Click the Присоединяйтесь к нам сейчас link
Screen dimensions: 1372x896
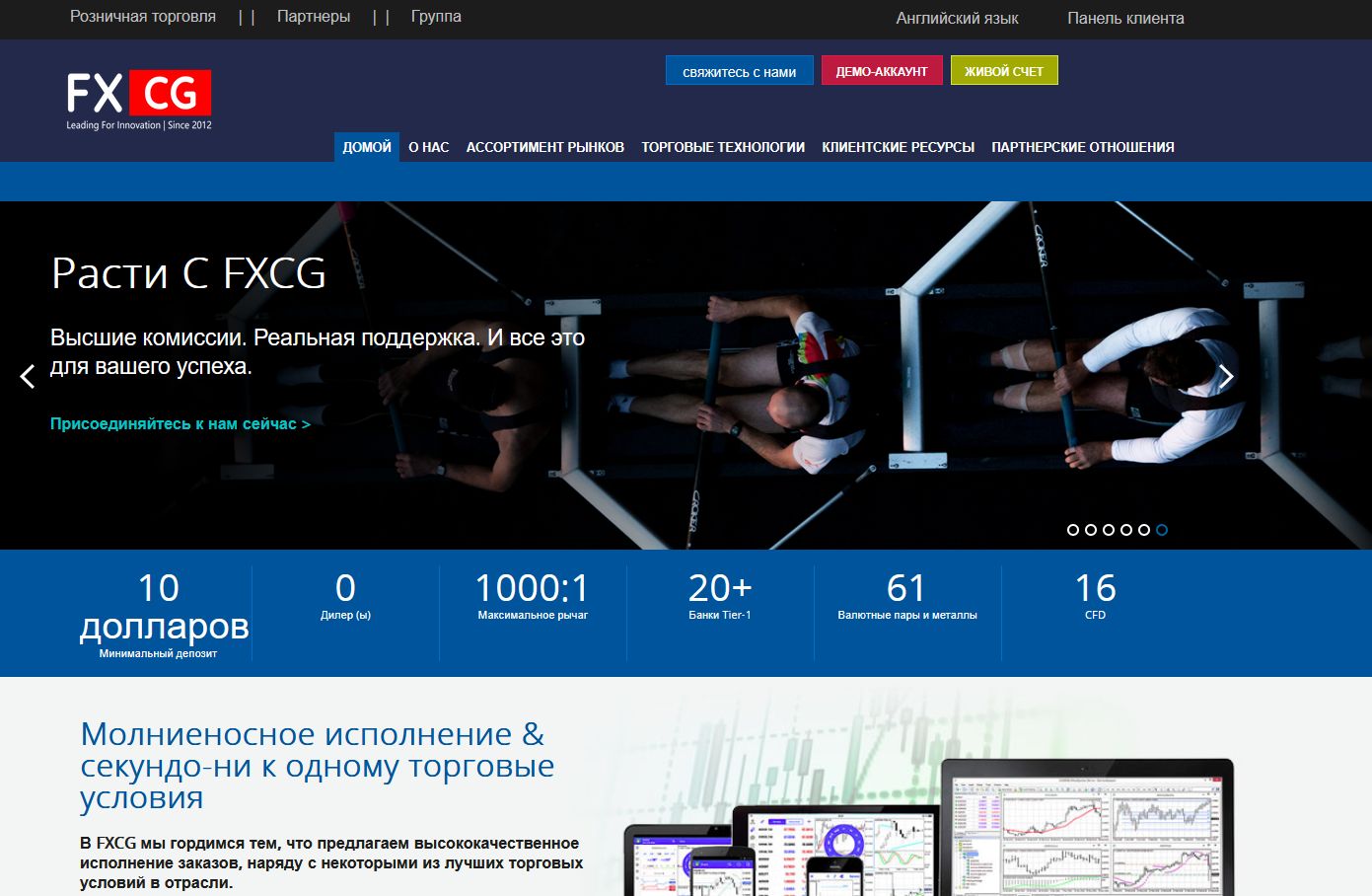pos(180,423)
